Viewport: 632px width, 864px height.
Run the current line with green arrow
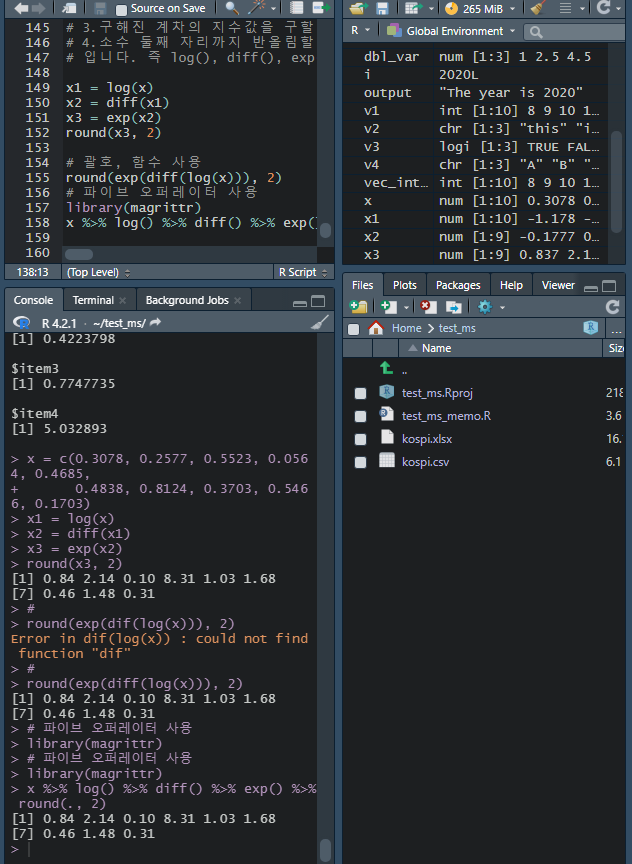pyautogui.click(x=321, y=8)
